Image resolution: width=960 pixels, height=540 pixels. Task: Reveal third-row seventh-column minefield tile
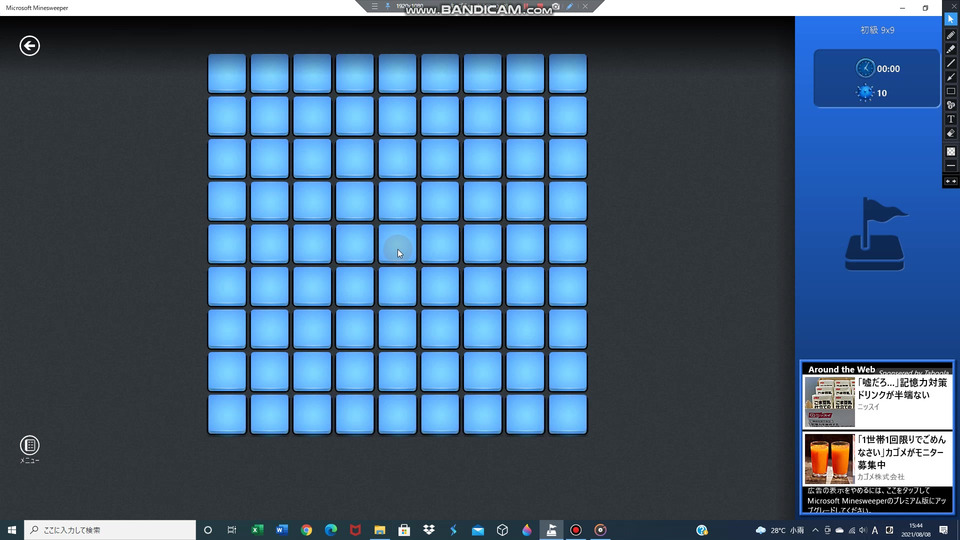click(482, 159)
